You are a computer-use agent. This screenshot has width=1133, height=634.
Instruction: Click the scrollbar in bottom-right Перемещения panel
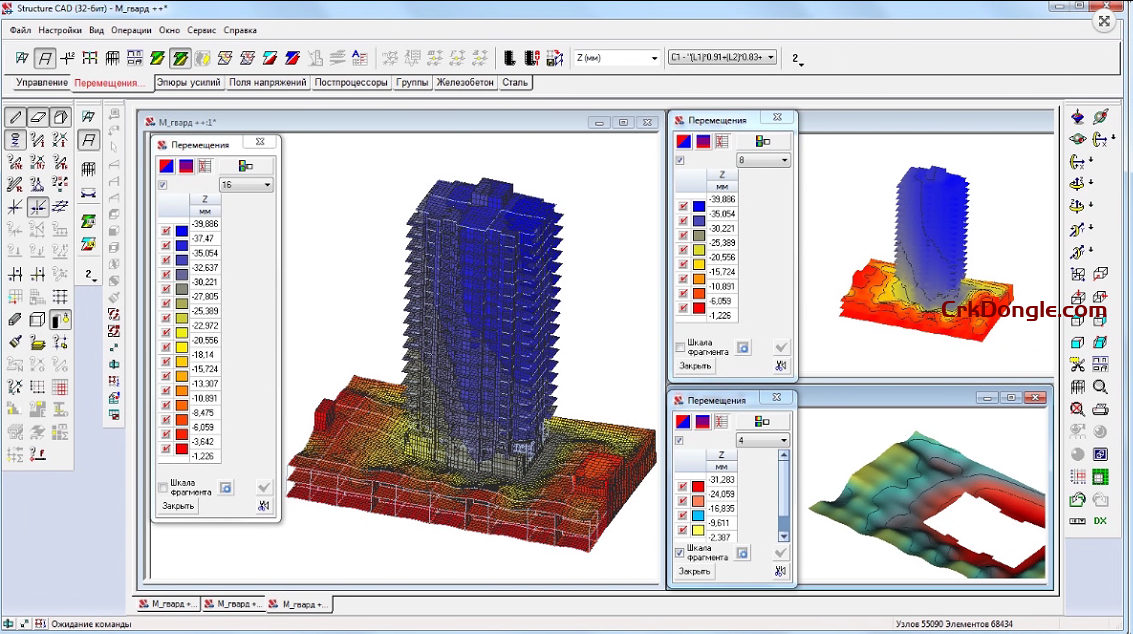click(783, 495)
